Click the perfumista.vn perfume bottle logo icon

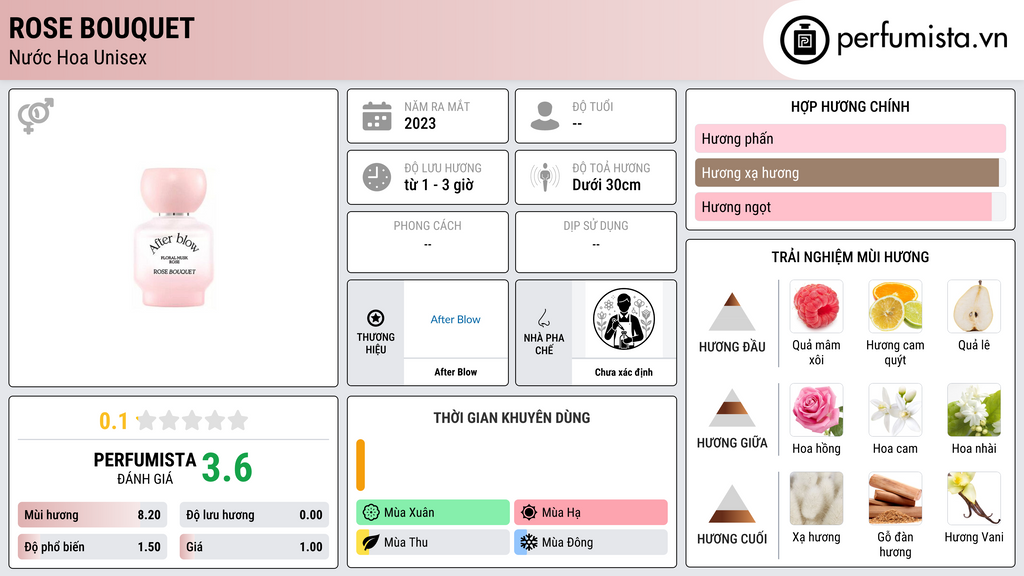pos(804,40)
